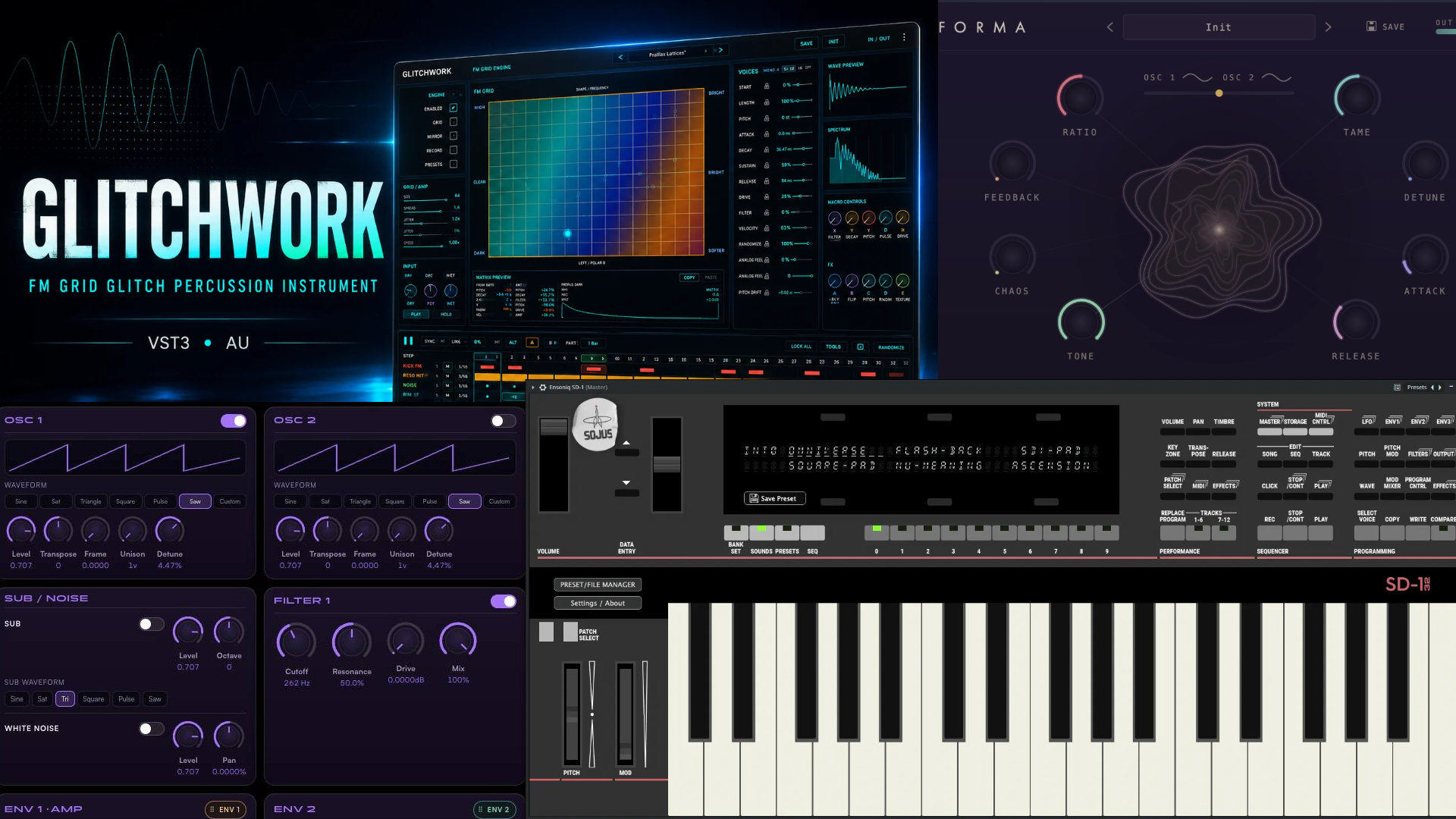Select pattern A in the Glitchwork sequencer
1456x819 pixels.
click(532, 343)
